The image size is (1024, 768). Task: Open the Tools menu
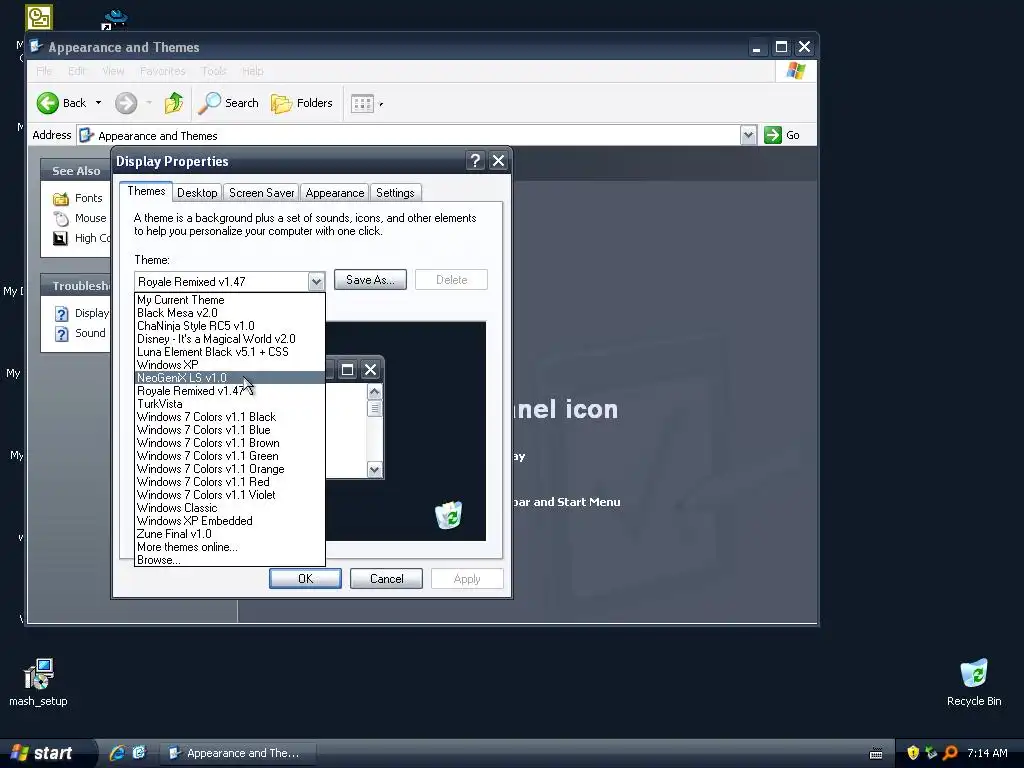click(x=214, y=71)
